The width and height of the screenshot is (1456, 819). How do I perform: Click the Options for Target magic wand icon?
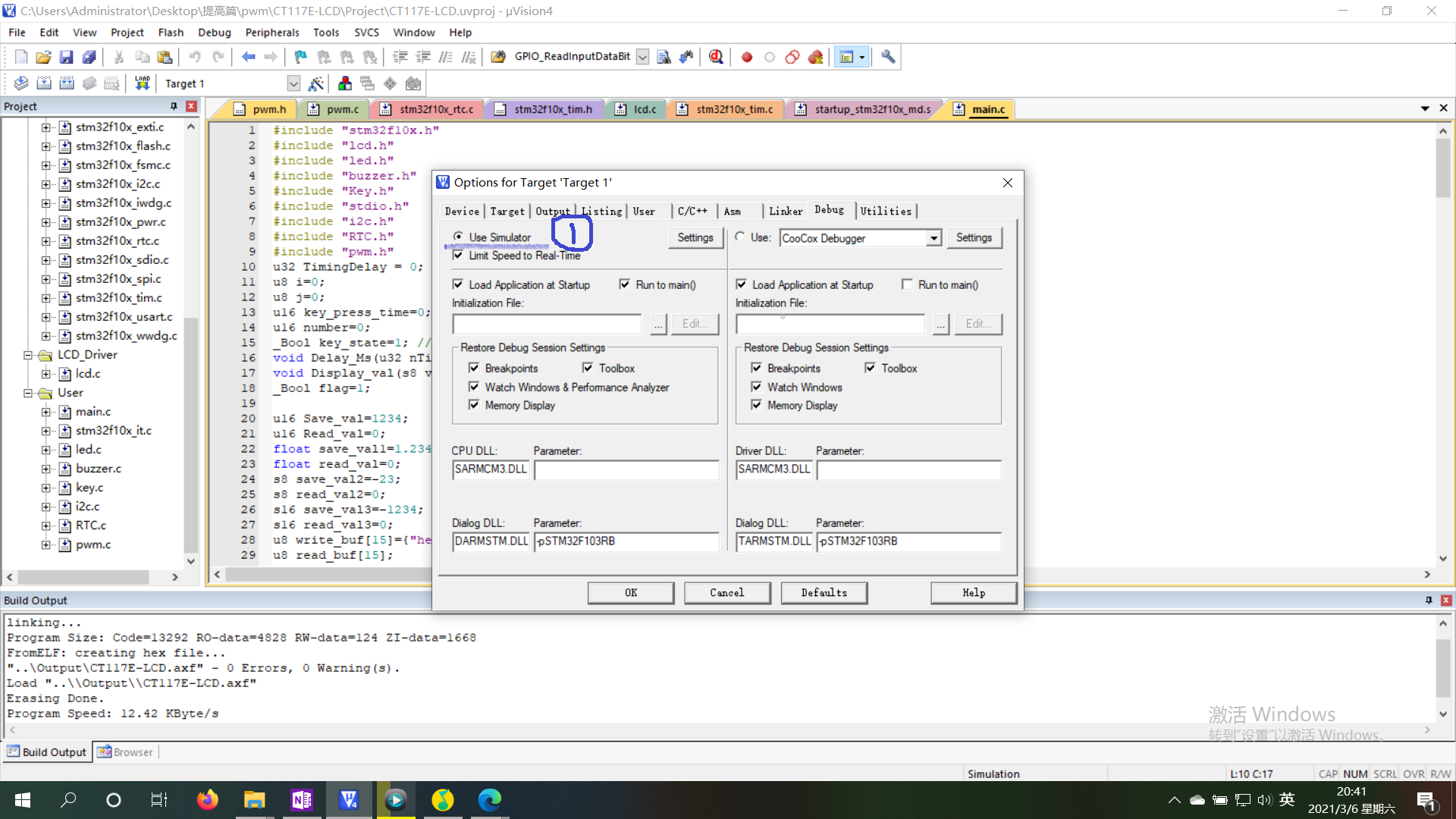tap(316, 83)
